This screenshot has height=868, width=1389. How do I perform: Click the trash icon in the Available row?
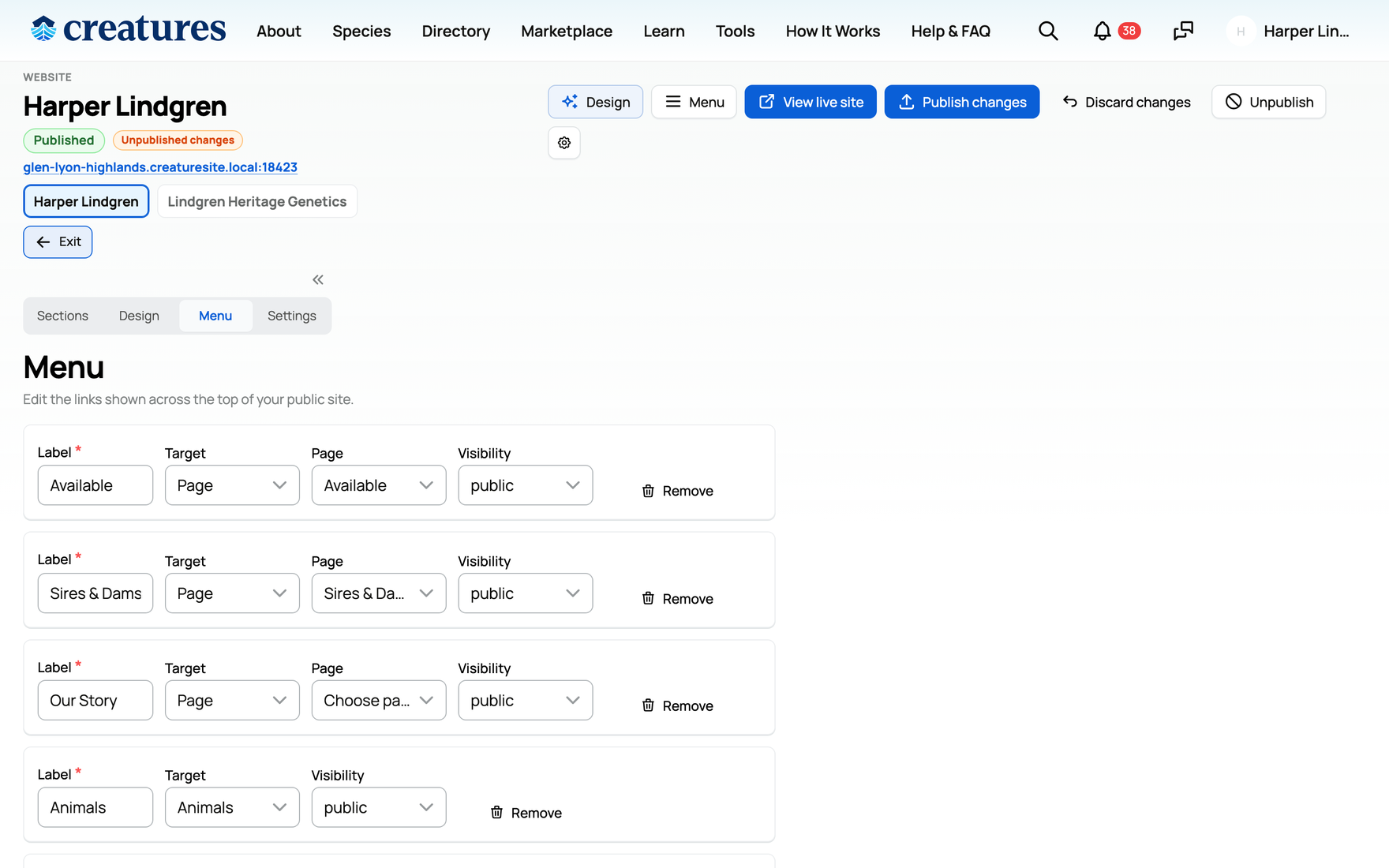click(648, 491)
